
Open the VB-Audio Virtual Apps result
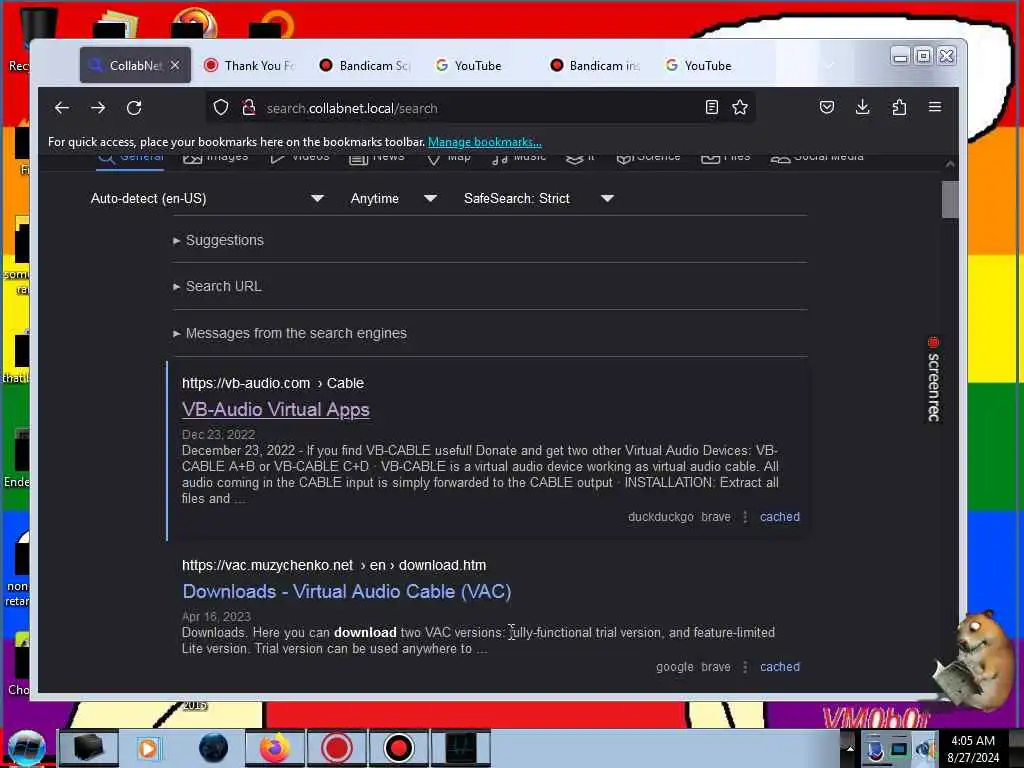pos(276,409)
